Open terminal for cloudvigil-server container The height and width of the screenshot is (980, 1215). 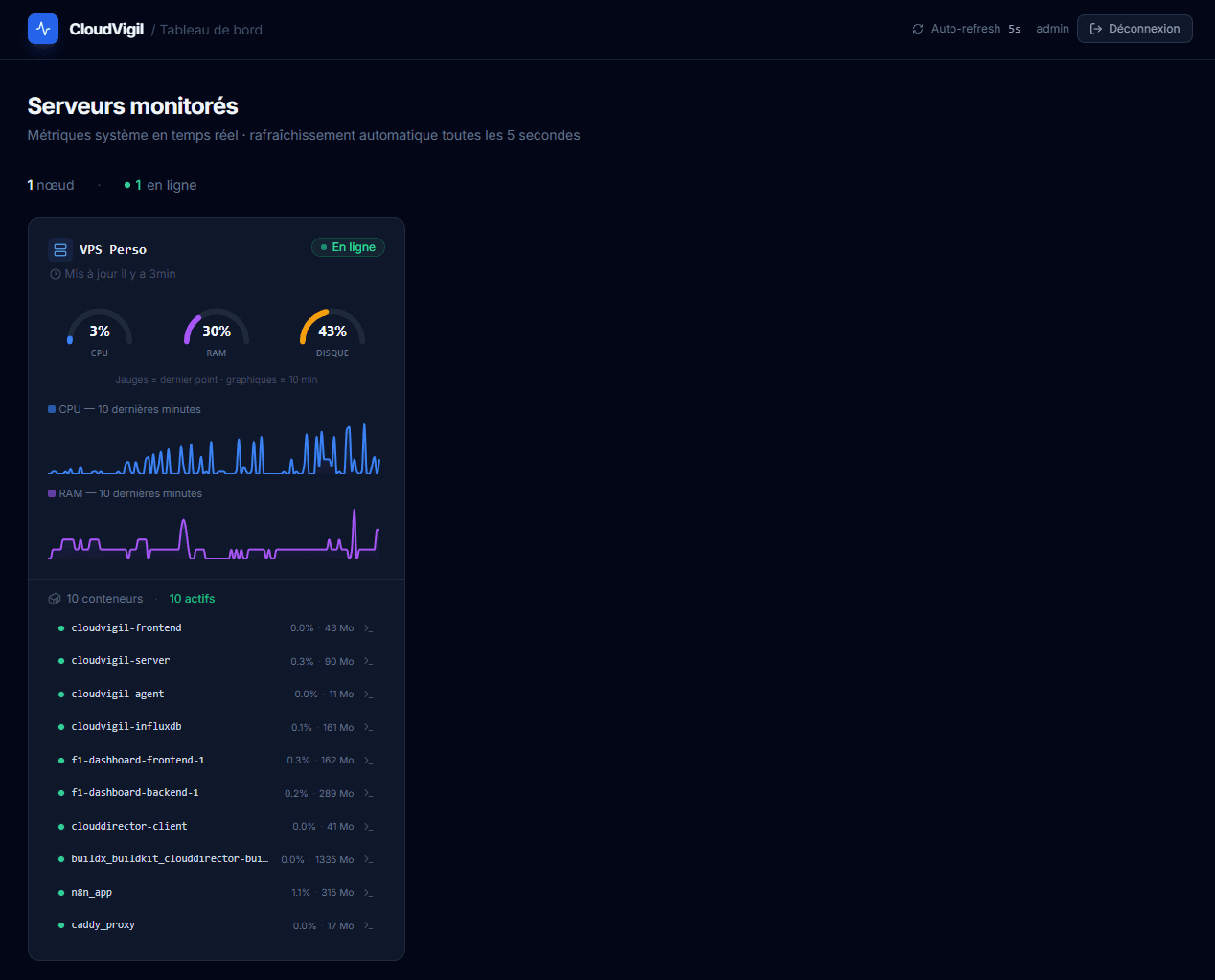click(368, 662)
